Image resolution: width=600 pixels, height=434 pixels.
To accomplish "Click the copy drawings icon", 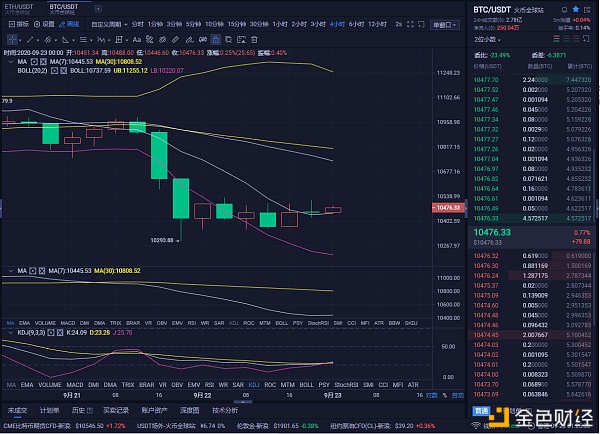I will click(228, 39).
